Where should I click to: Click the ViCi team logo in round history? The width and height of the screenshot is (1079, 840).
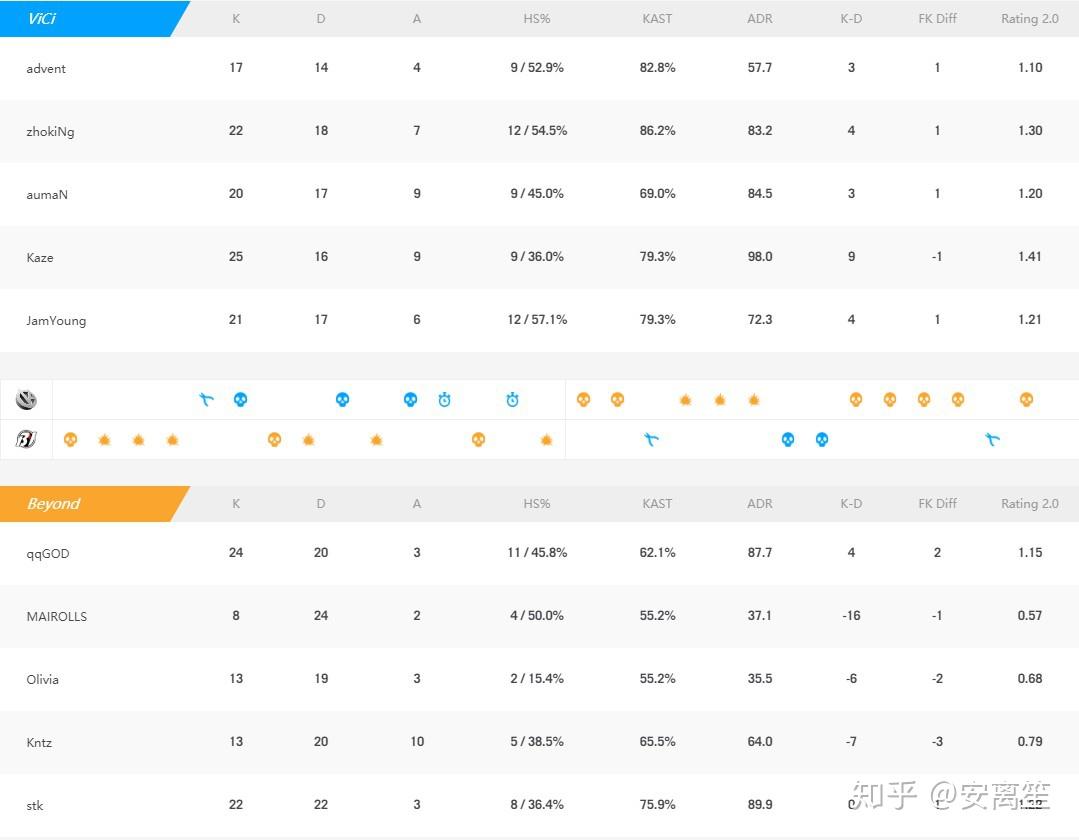point(26,400)
